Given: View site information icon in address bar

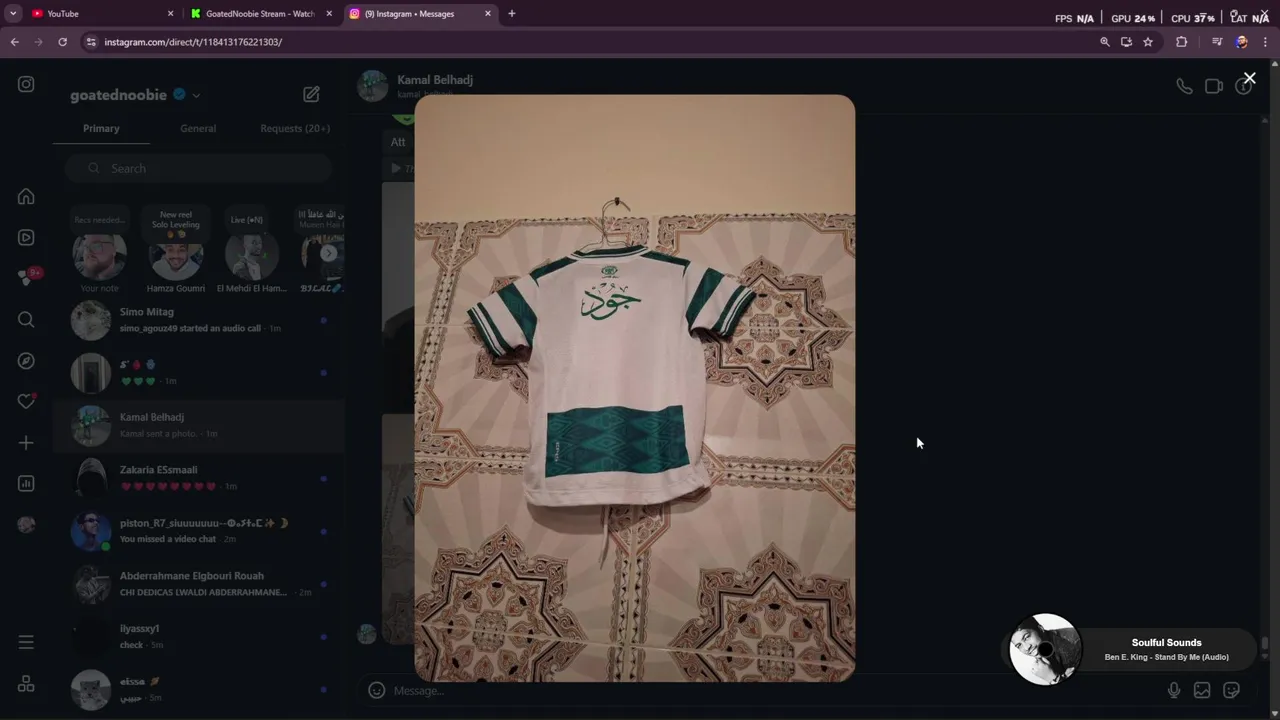Looking at the screenshot, I should pos(91,42).
